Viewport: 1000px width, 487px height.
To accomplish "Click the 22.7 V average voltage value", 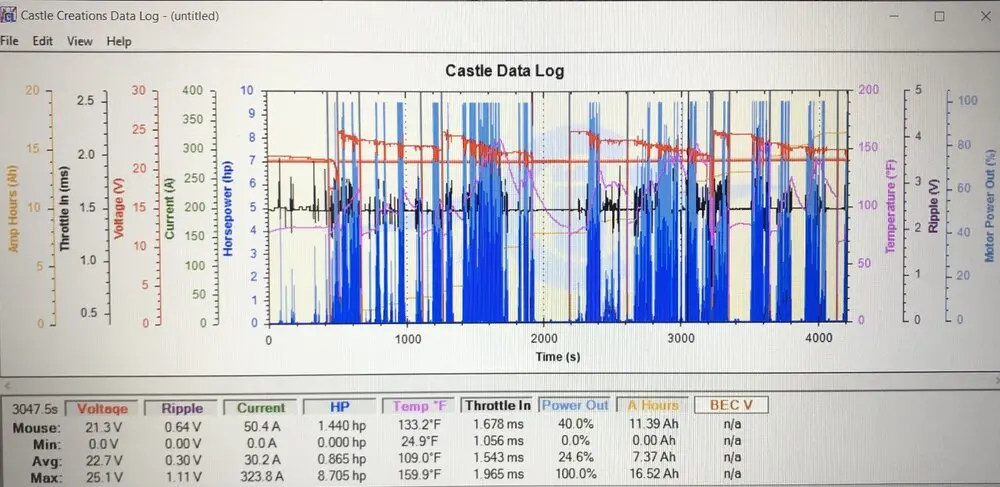I will tap(103, 460).
